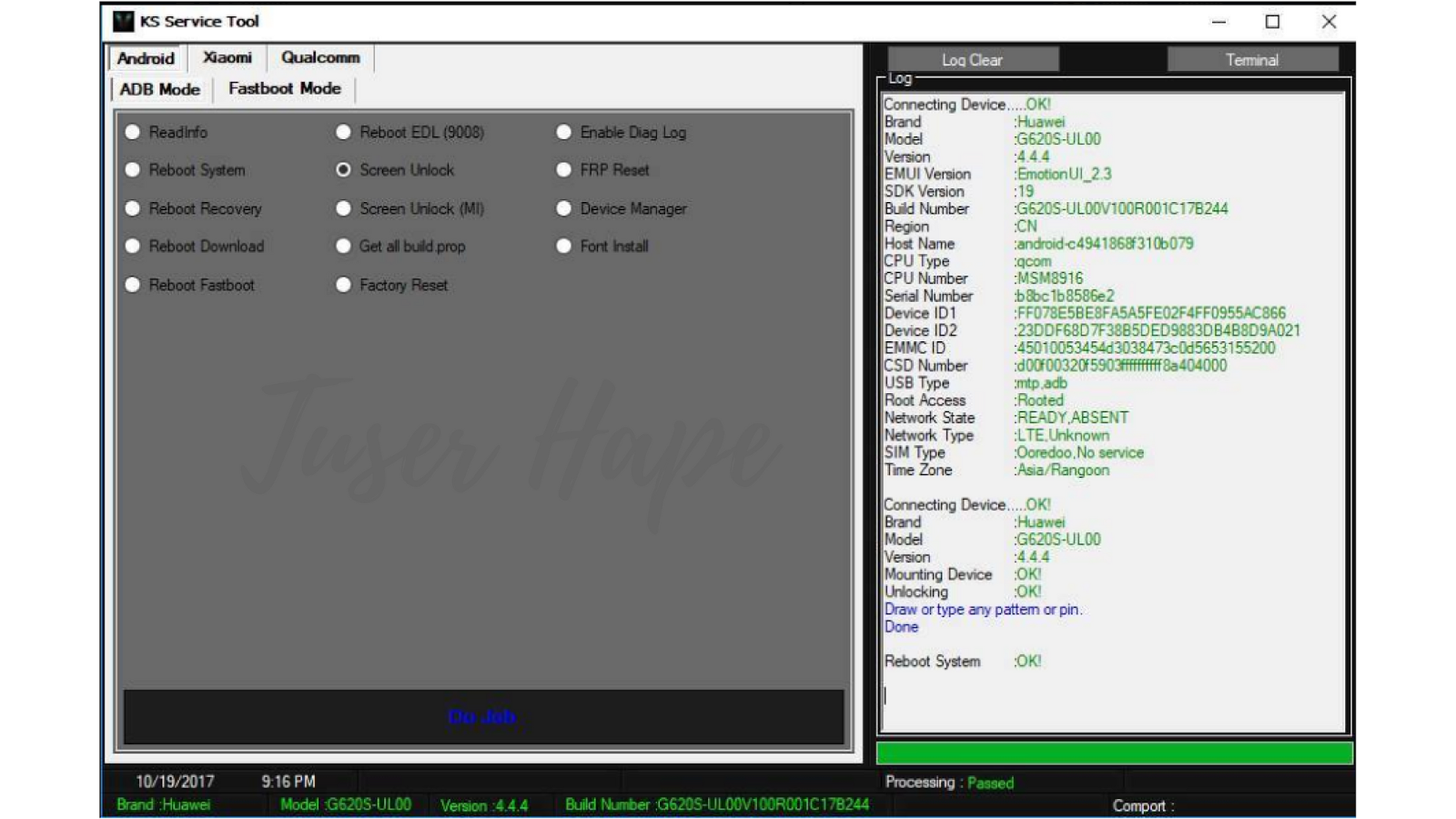Image resolution: width=1456 pixels, height=819 pixels.
Task: Click the EMUI Version value EmotionUI_2.3
Action: pos(1063,174)
